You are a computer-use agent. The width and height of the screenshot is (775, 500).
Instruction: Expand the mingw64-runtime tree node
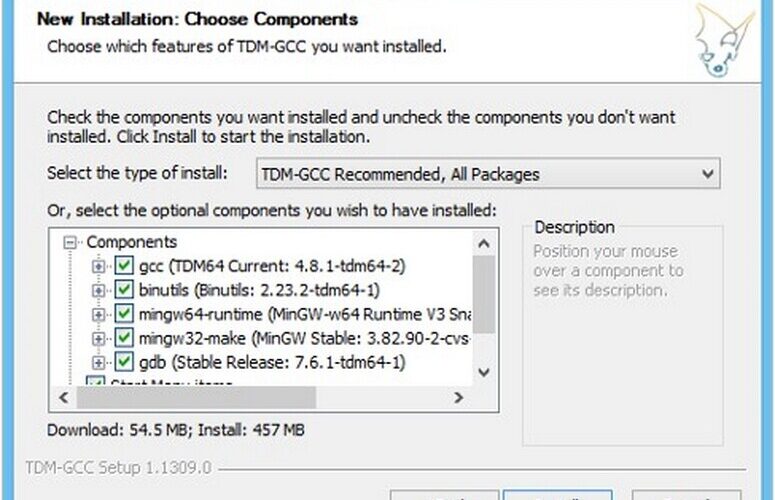[98, 314]
